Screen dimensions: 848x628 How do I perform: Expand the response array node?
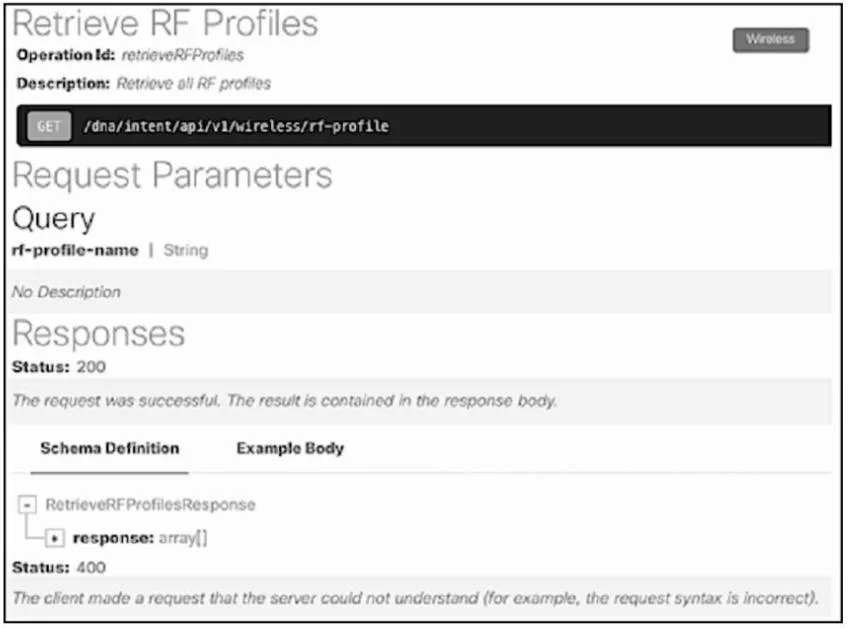[55, 538]
